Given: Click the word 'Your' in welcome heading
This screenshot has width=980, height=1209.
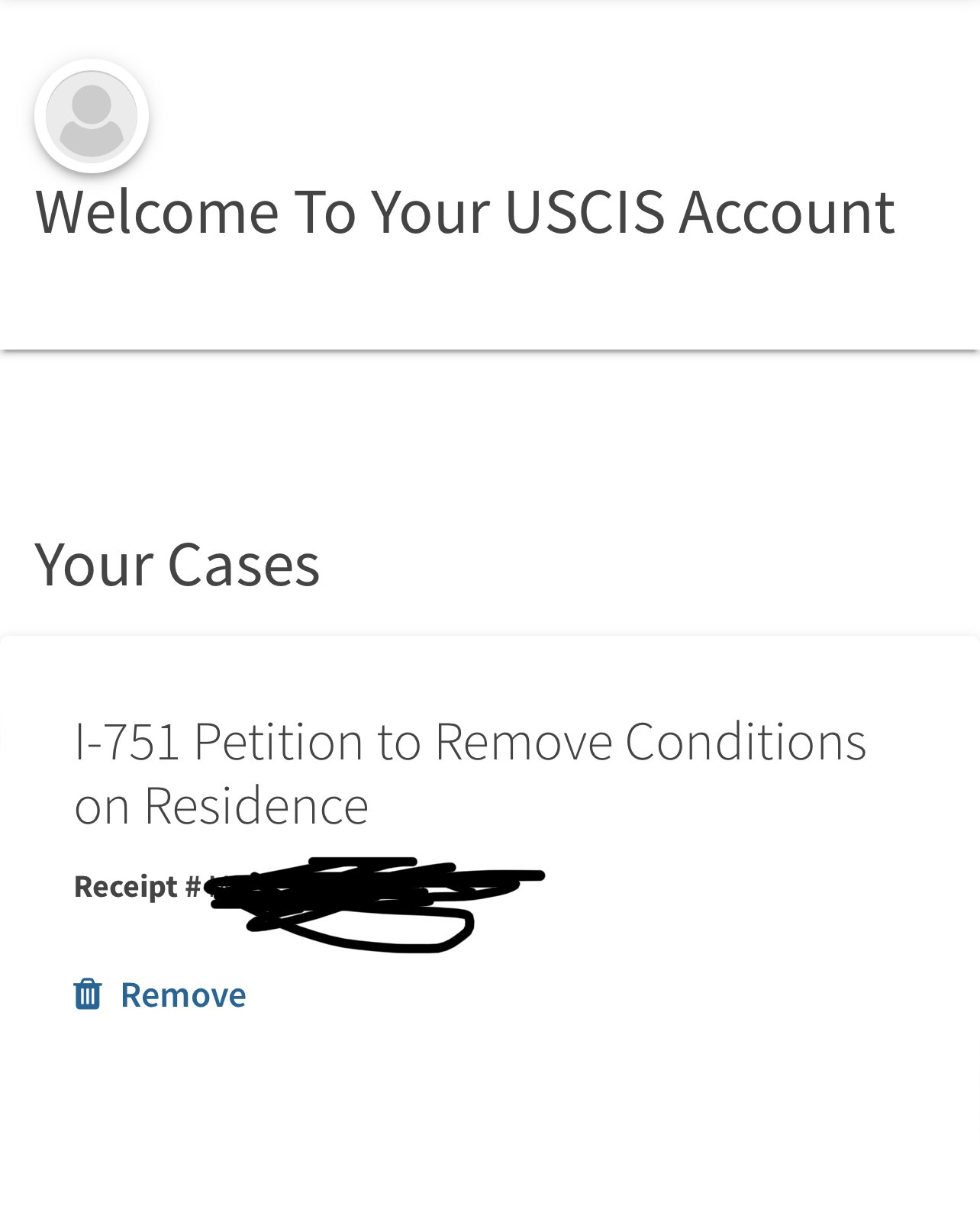Looking at the screenshot, I should click(x=430, y=211).
